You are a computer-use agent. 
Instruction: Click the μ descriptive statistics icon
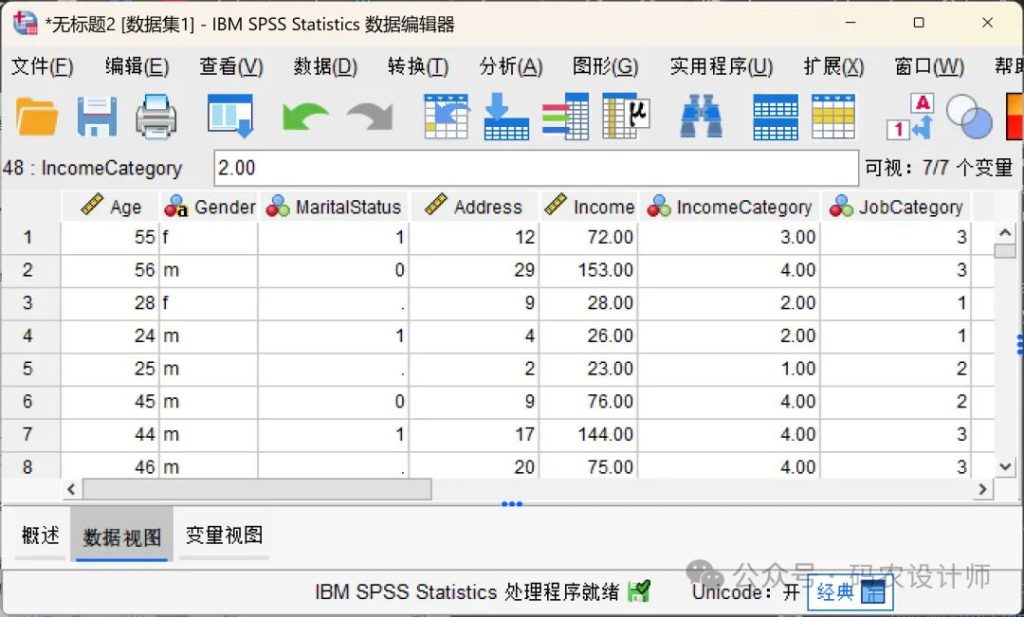coord(626,116)
